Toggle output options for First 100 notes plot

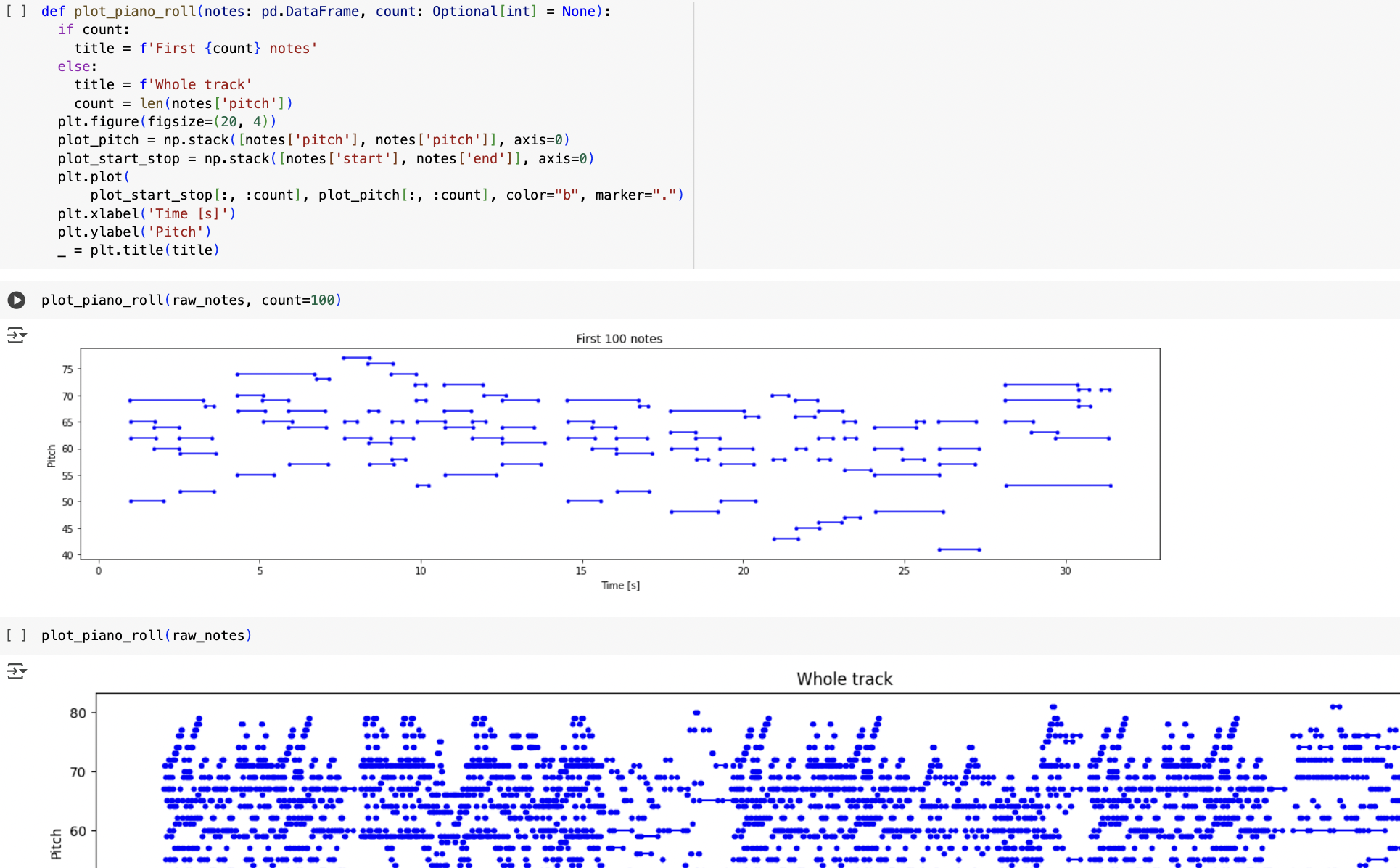[x=16, y=335]
